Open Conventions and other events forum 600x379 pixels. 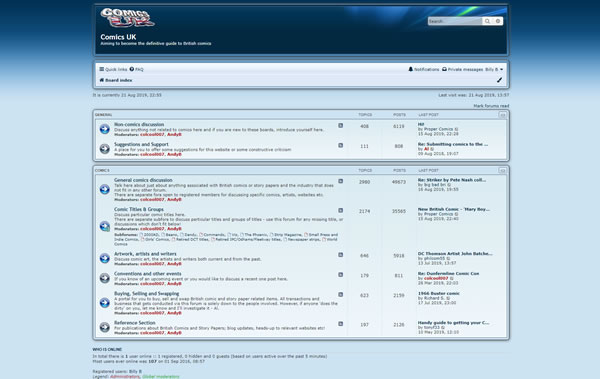click(148, 274)
